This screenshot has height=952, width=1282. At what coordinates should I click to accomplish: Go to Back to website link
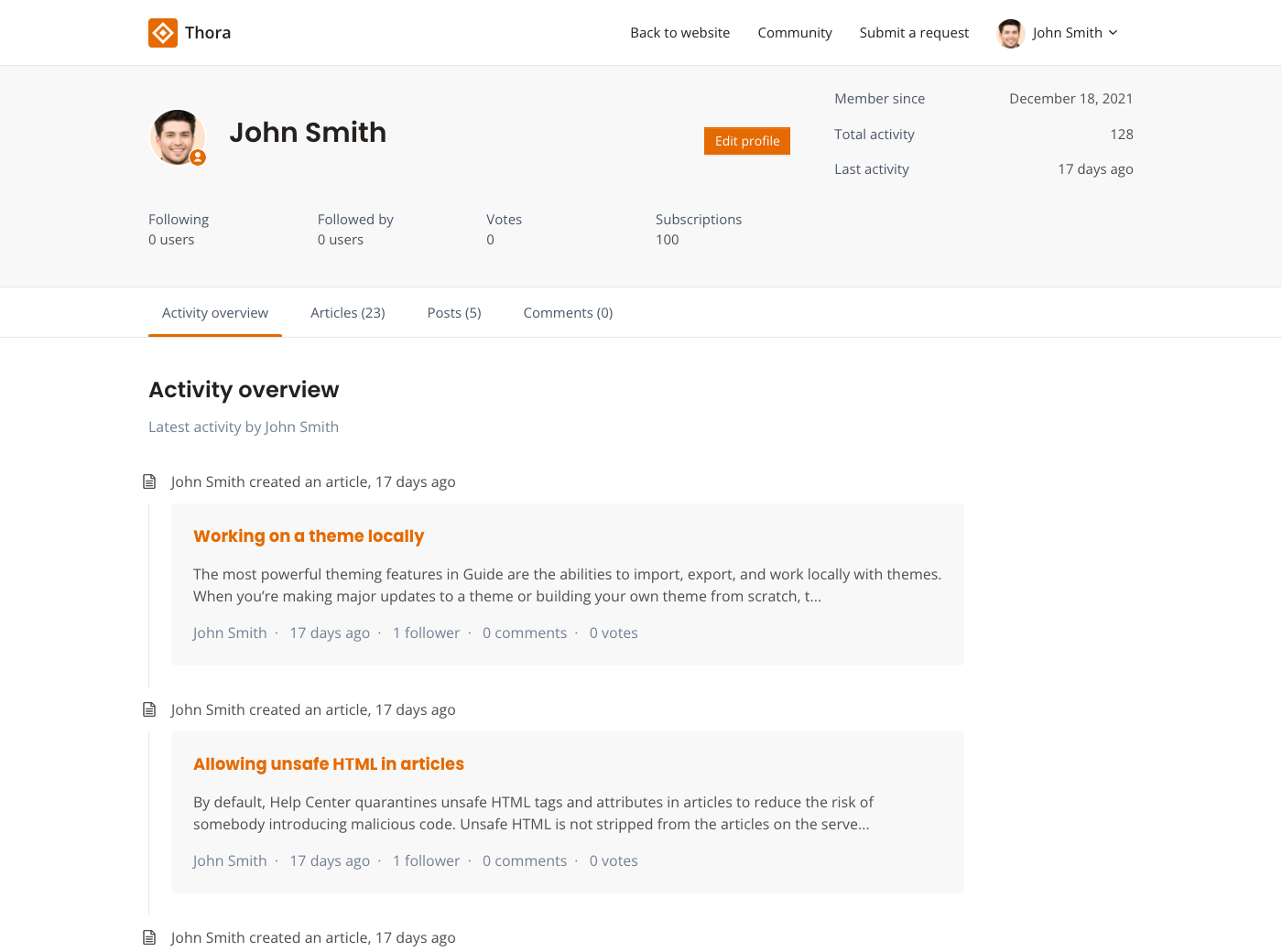click(x=679, y=33)
